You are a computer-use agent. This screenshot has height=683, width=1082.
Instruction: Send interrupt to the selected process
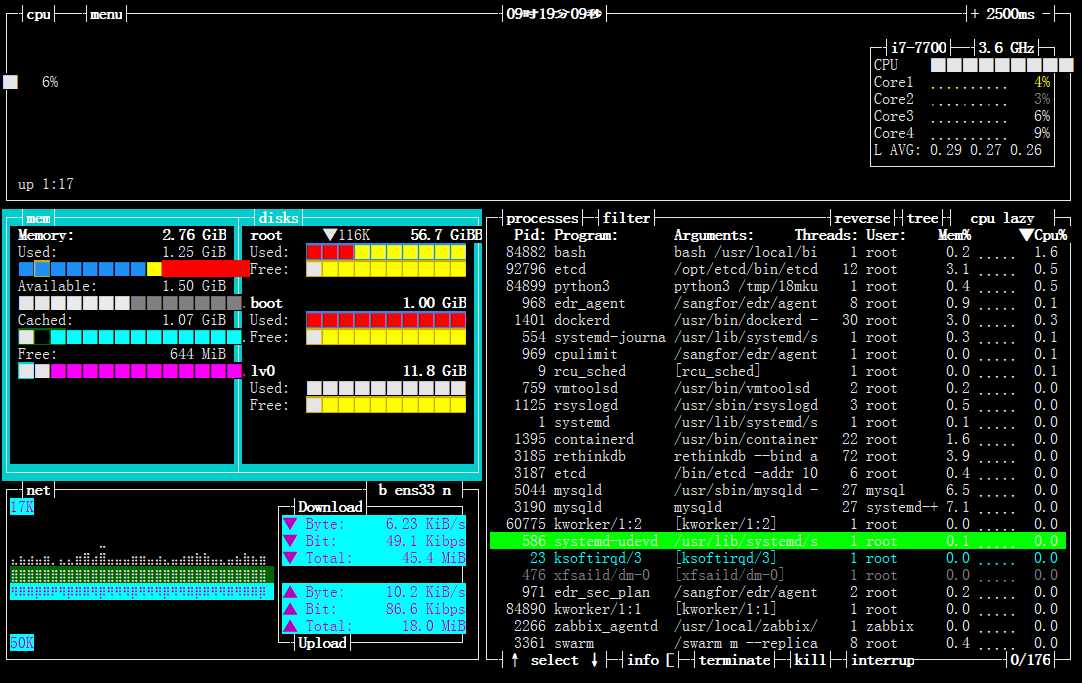[883, 660]
